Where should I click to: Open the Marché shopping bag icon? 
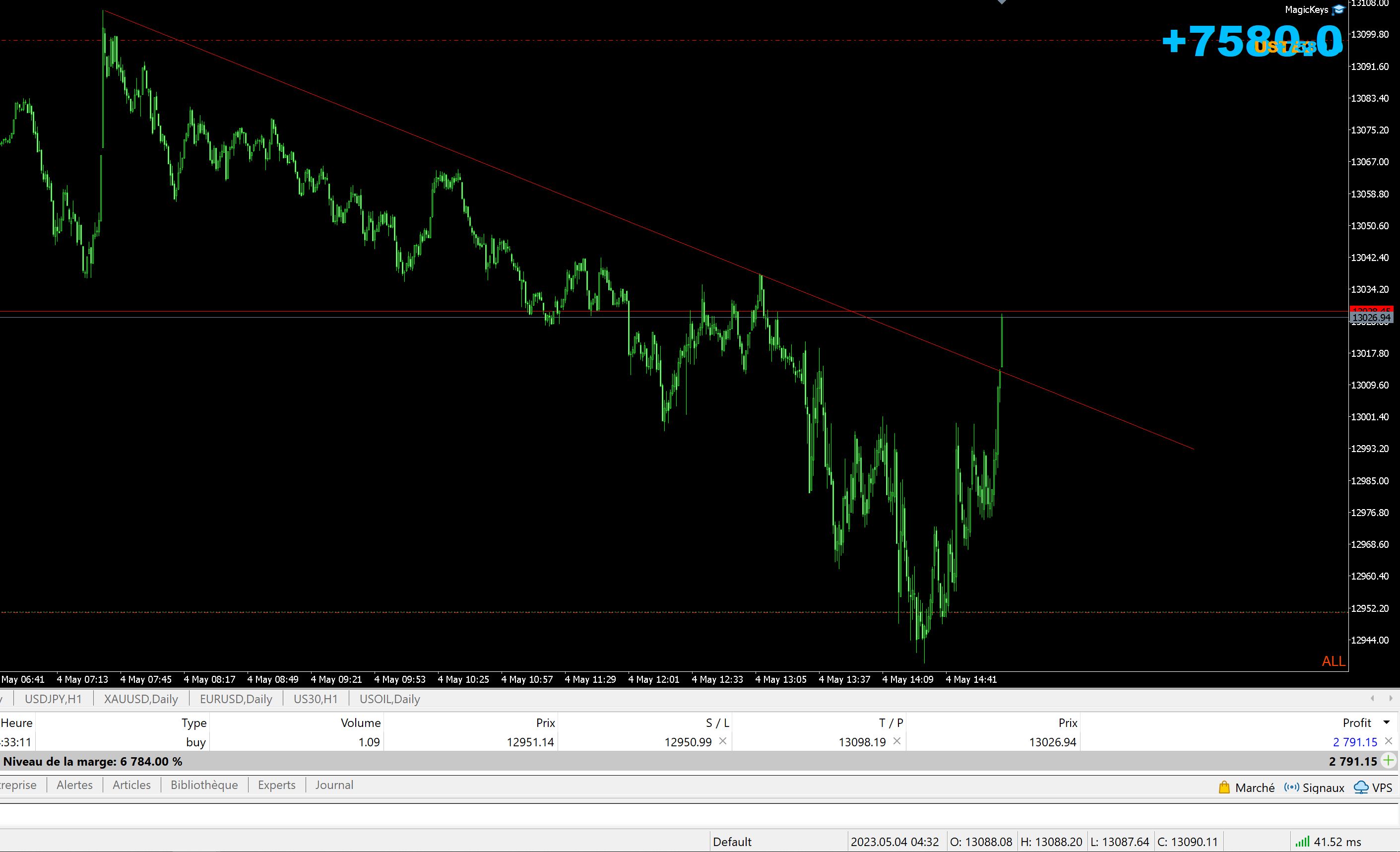[x=1224, y=787]
